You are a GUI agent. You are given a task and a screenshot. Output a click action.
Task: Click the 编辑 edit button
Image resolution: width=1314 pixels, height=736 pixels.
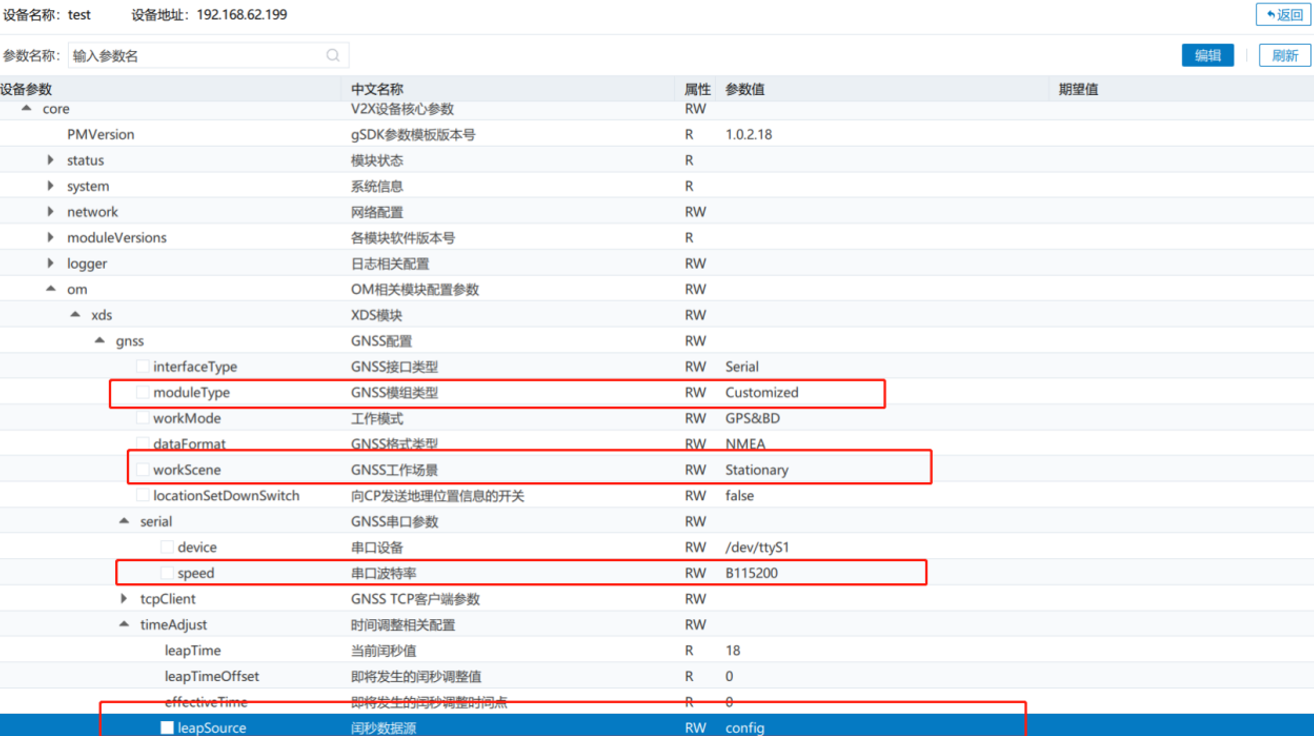click(1207, 56)
